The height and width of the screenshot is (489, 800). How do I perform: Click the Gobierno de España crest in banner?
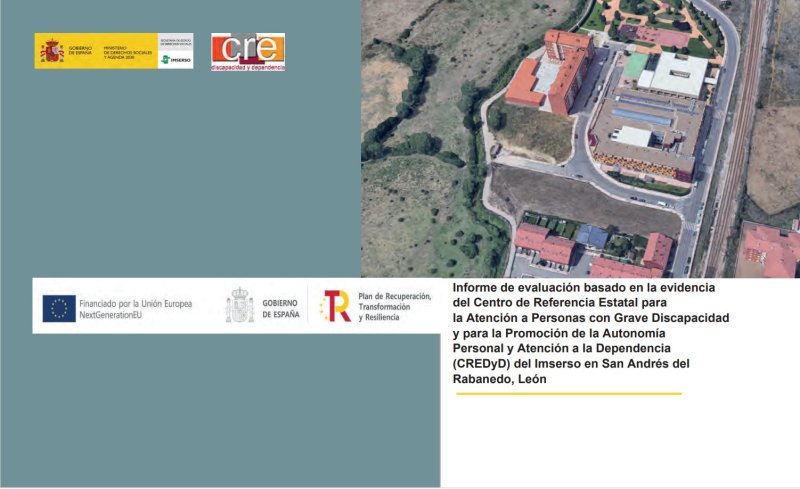point(239,306)
